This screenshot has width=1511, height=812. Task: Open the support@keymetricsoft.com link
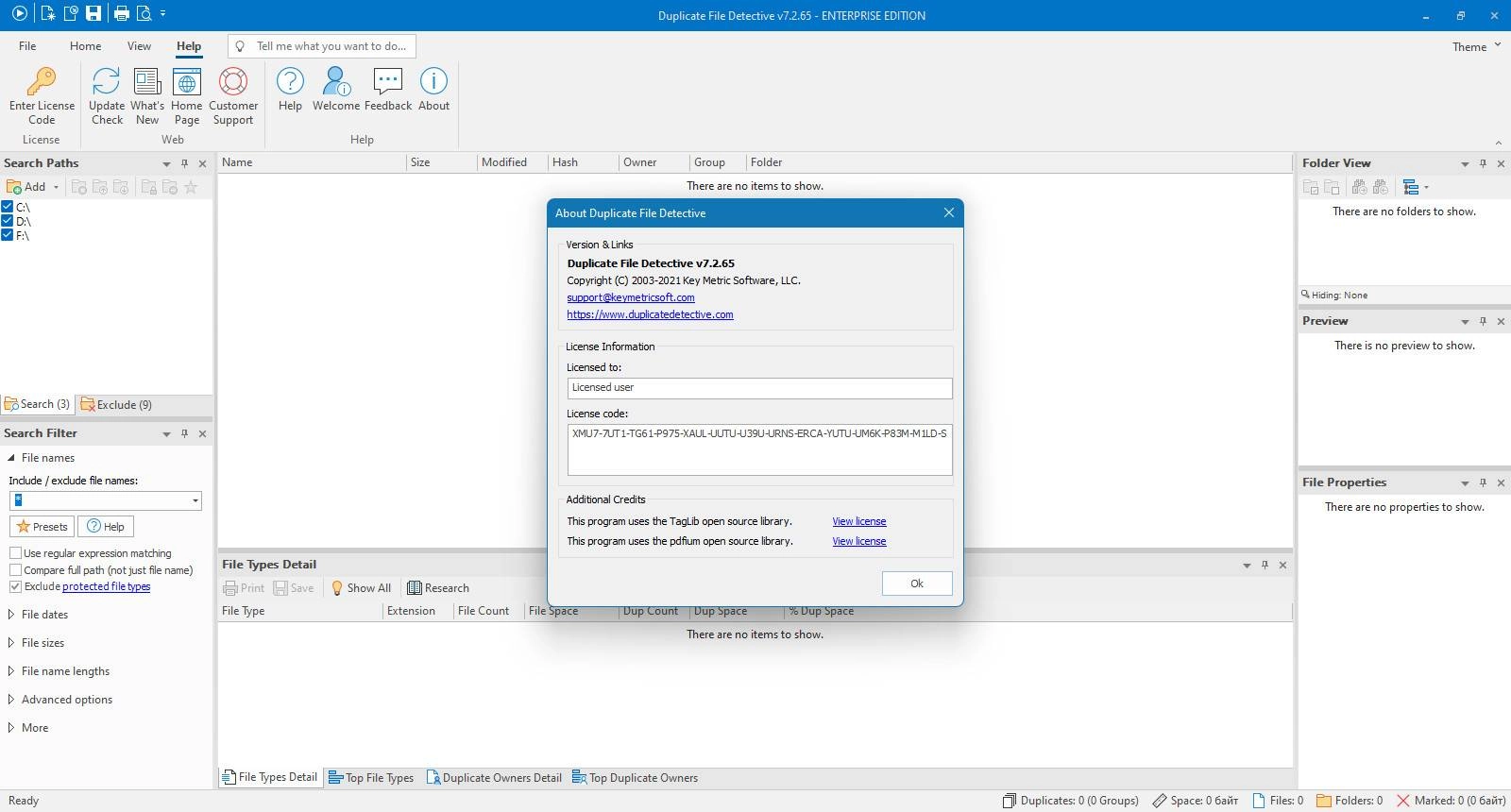click(631, 297)
